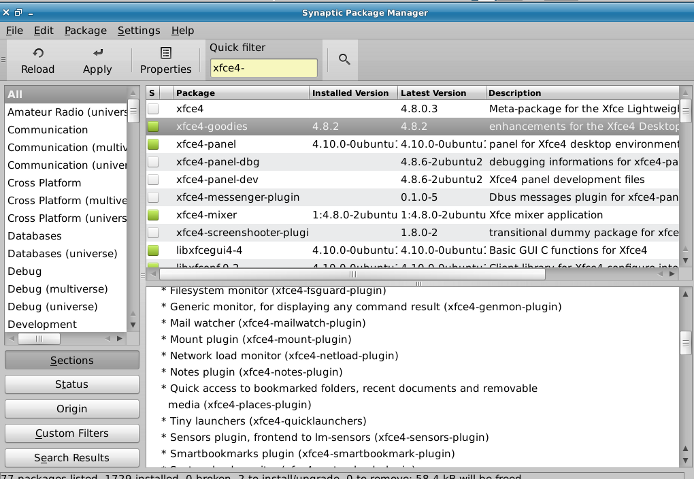Sort by the S status column header
The width and height of the screenshot is (694, 479).
pyautogui.click(x=153, y=93)
